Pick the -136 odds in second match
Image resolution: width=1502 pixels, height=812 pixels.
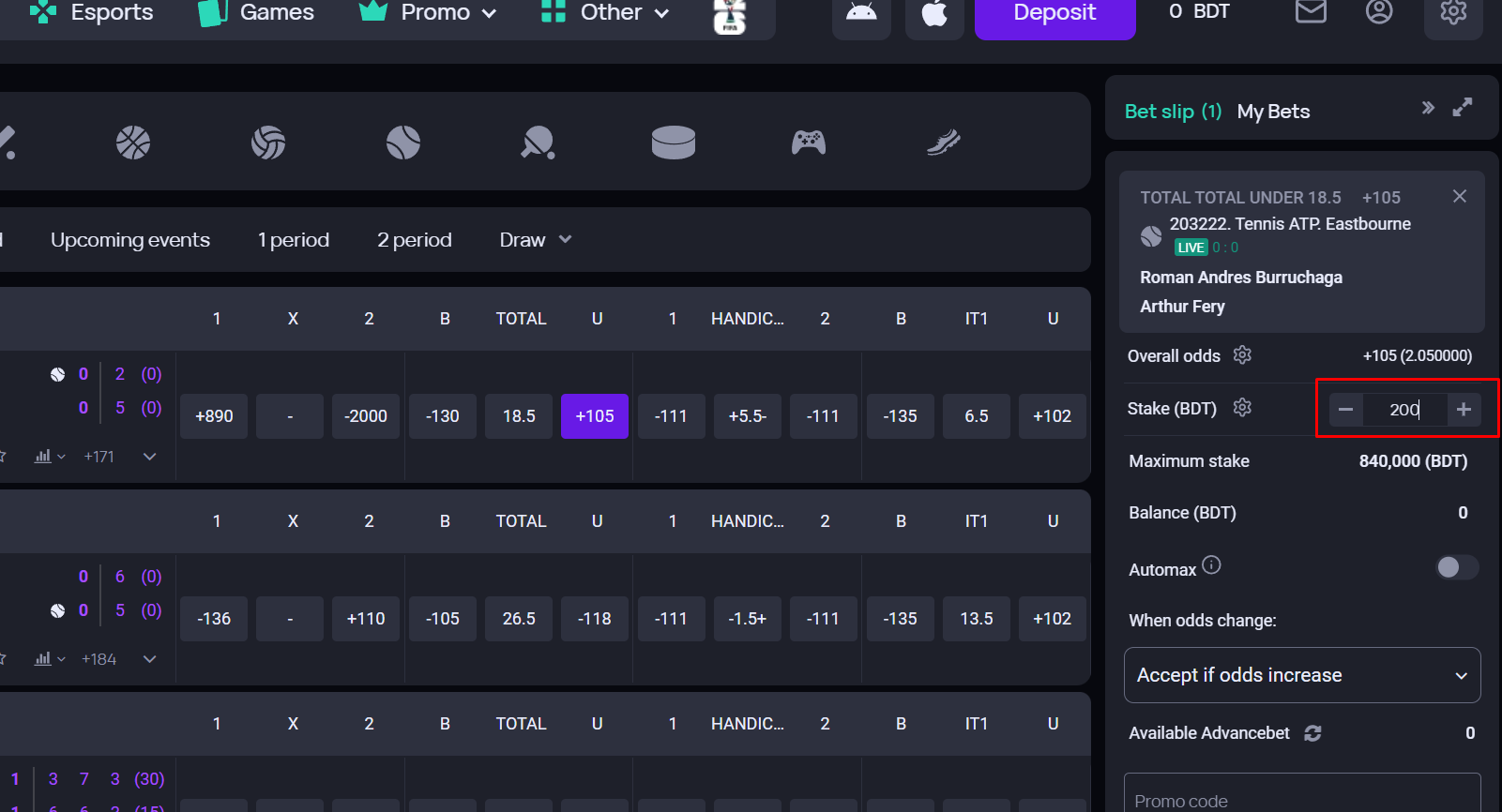pos(214,619)
